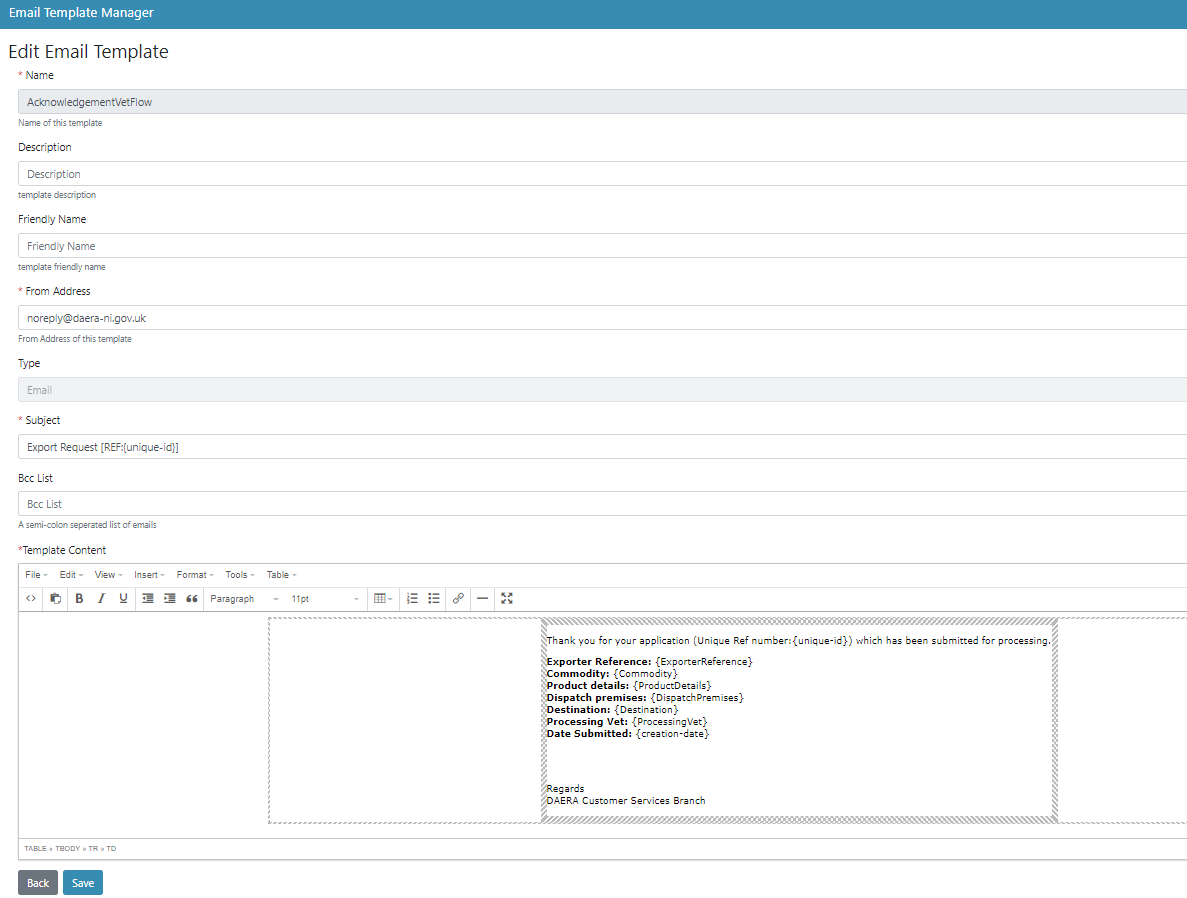This screenshot has height=898, width=1187.
Task: Focus the Bcc List input field
Action: click(603, 504)
